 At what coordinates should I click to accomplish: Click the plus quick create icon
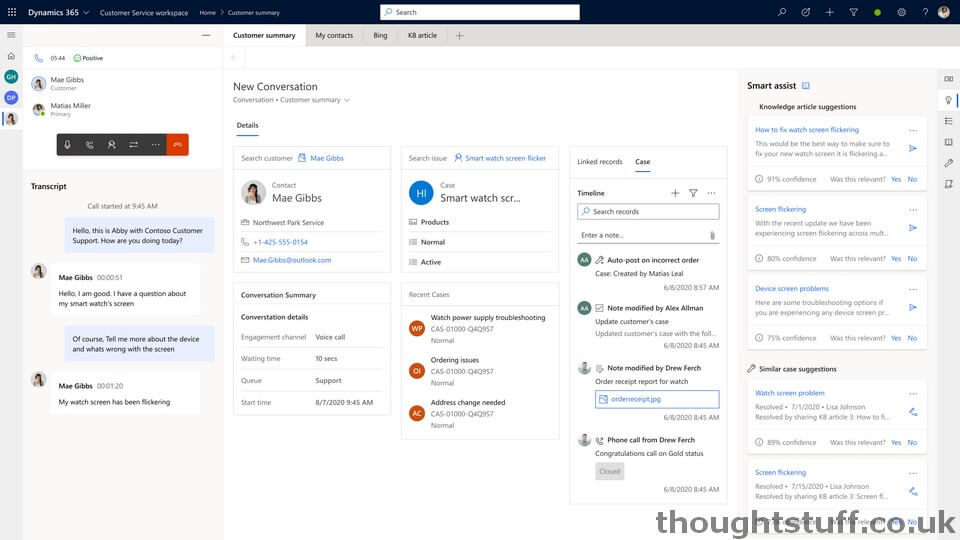pyautogui.click(x=830, y=12)
